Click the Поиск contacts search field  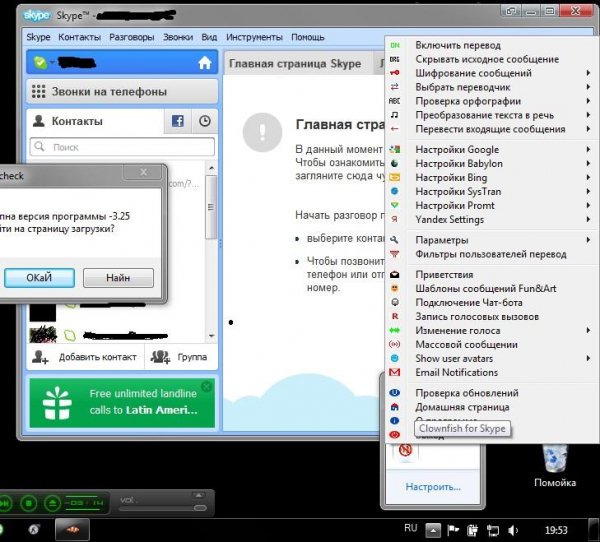(122, 147)
